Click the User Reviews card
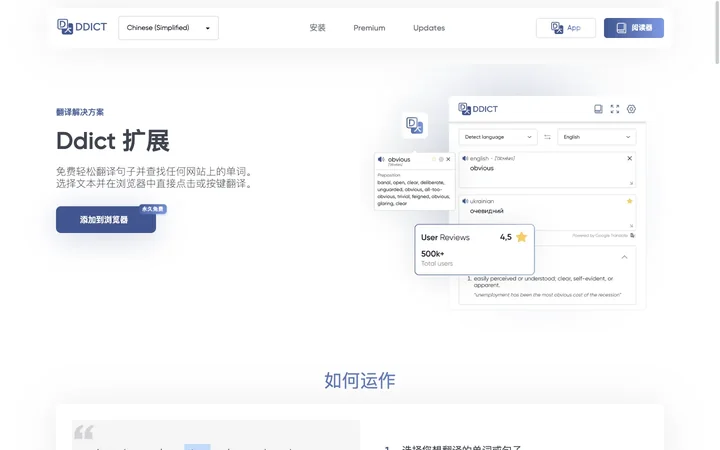The height and width of the screenshot is (450, 720). 474,249
